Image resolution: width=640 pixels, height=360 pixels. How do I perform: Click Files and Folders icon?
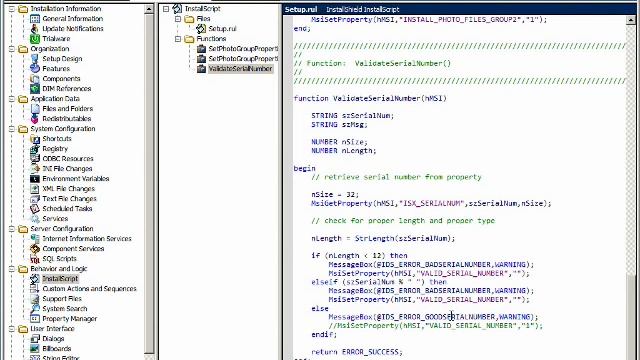click(35, 109)
